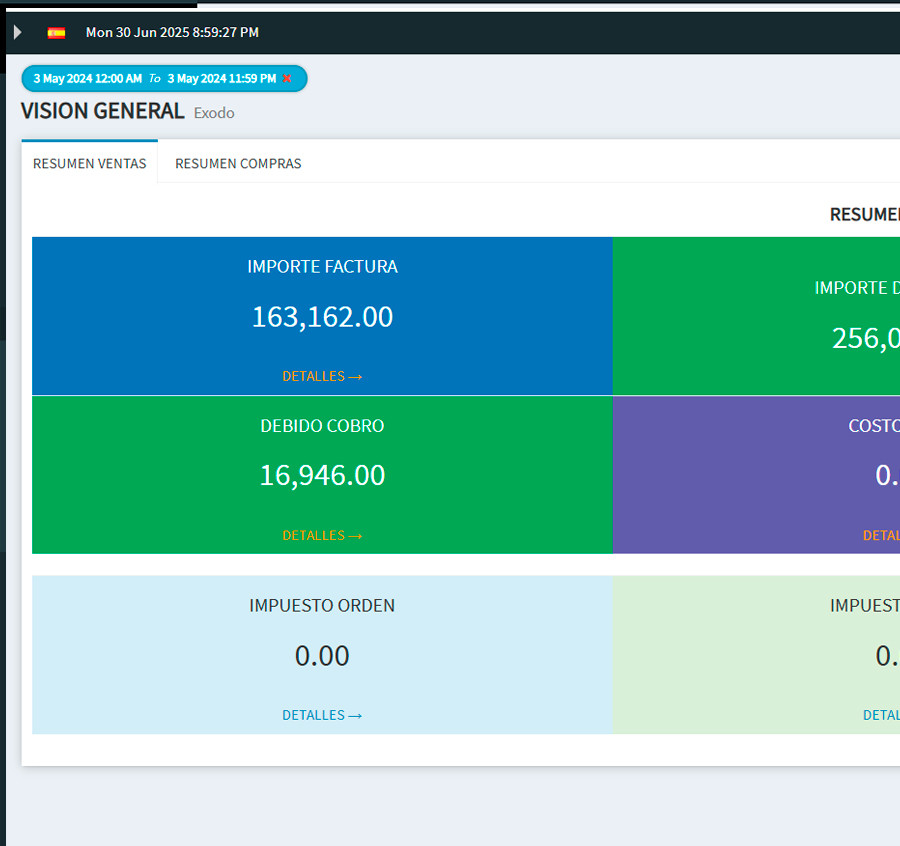Click the VISION GENERAL page heading
The height and width of the screenshot is (846, 900).
pos(103,111)
